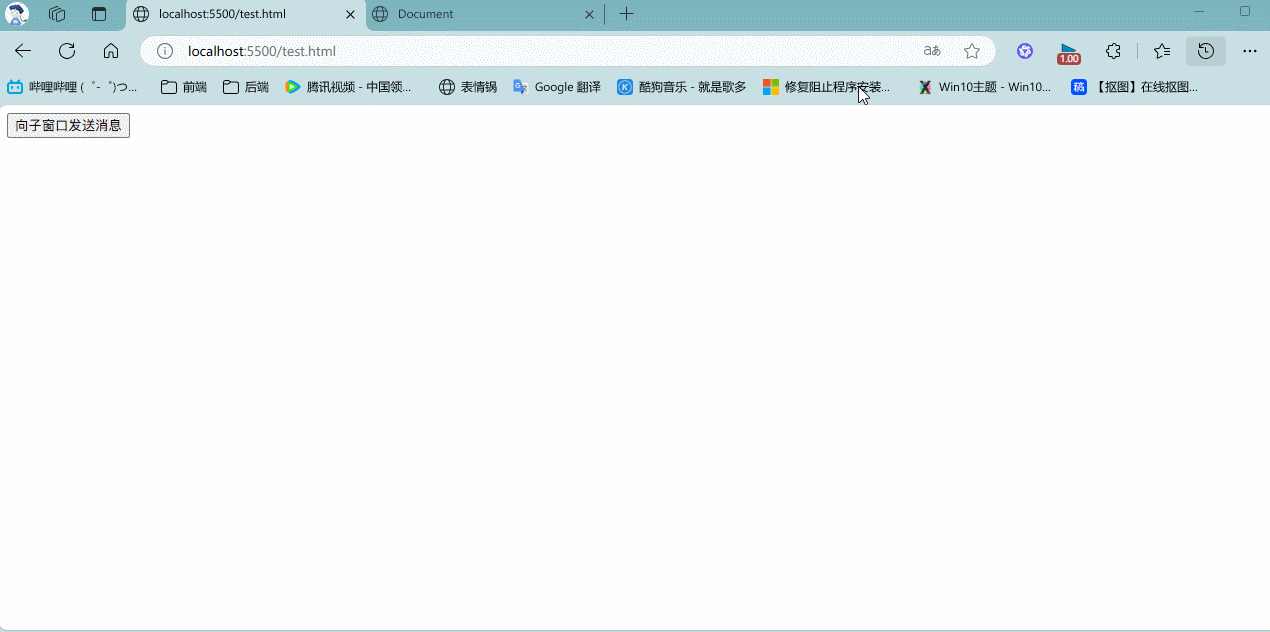The width and height of the screenshot is (1270, 632).
Task: Go to the home page
Action: (x=111, y=51)
